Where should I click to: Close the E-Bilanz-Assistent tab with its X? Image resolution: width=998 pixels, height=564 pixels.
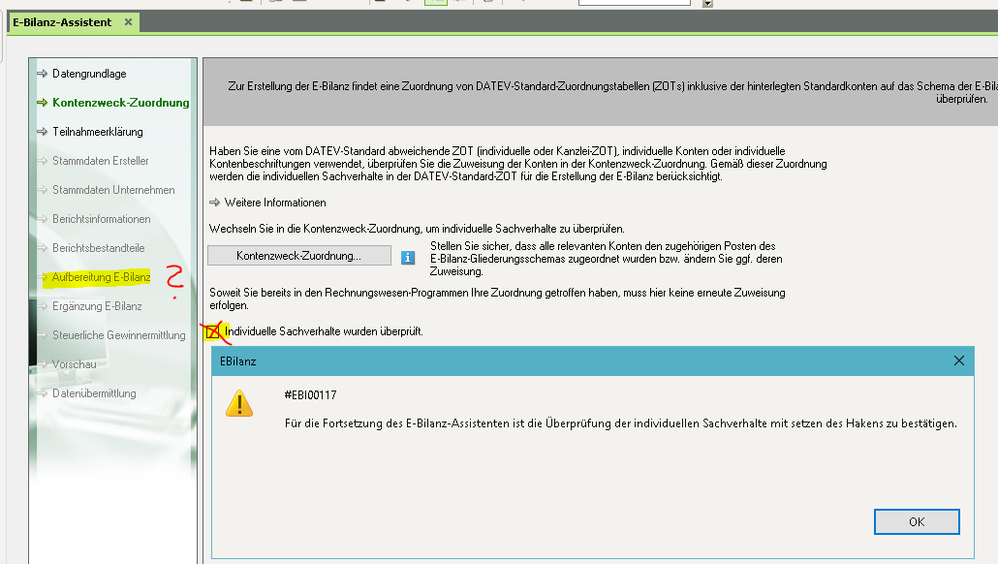[x=128, y=22]
